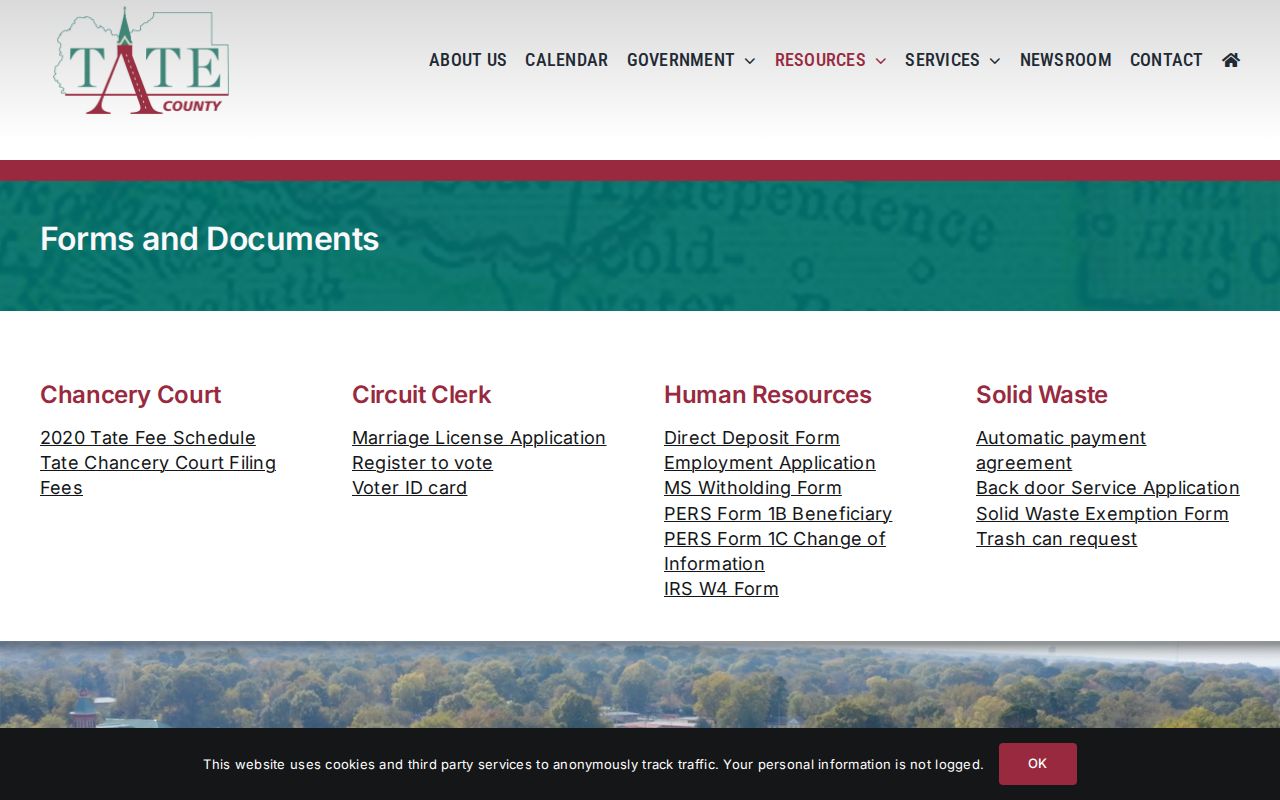This screenshot has height=800, width=1280.
Task: Open the Voter ID card link
Action: [x=409, y=488]
